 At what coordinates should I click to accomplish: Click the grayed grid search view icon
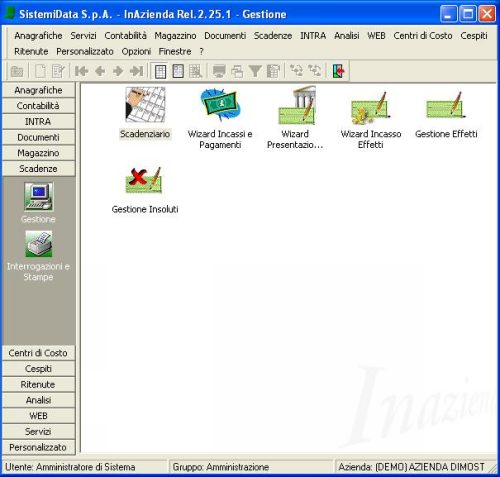[195, 71]
